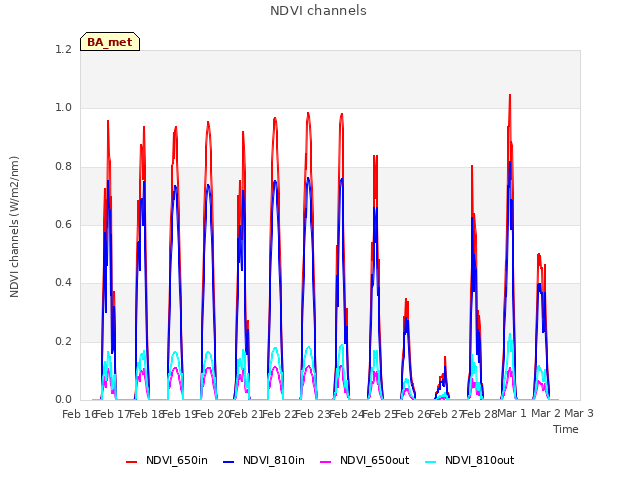Viewport: 640px width, 480px height.
Task: Toggle the NDVI_810in legend label
Action: point(274,460)
